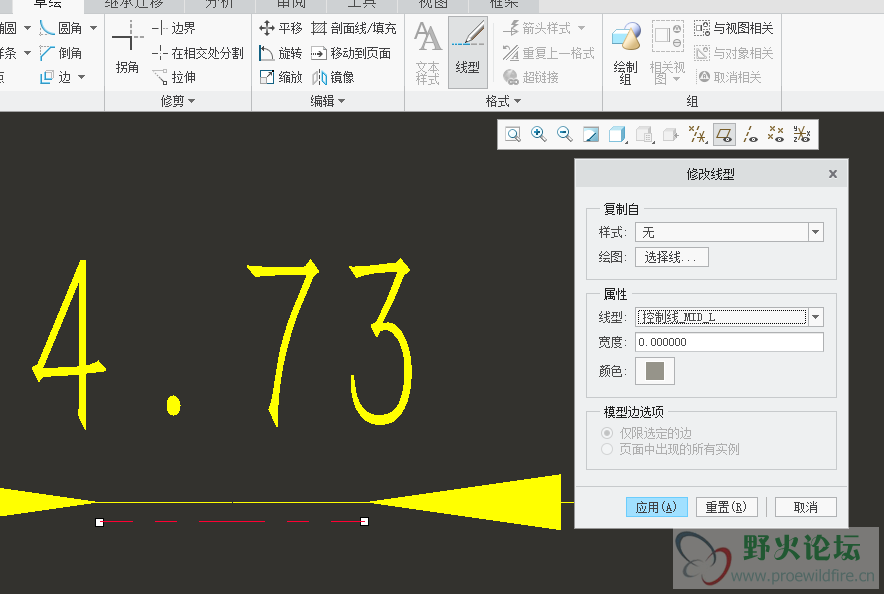Open the 箭头样式 dropdown arrow

pyautogui.click(x=581, y=28)
